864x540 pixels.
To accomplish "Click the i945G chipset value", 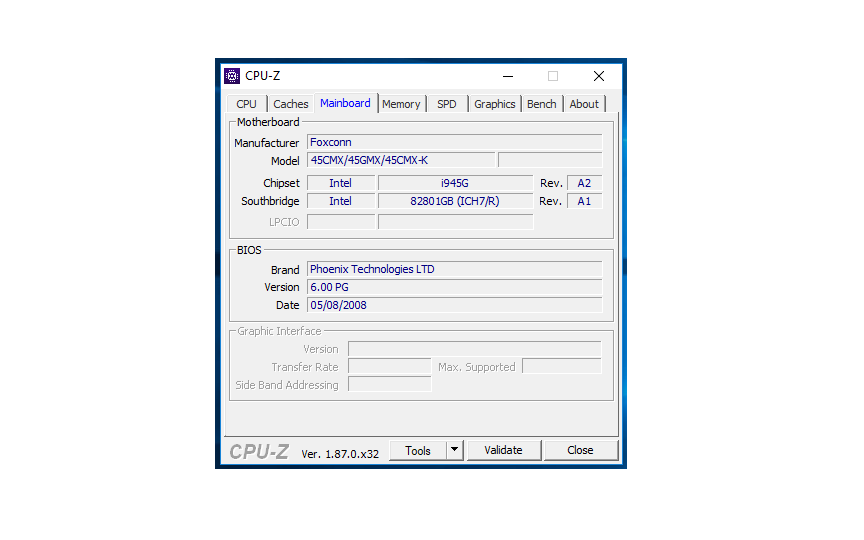I will click(x=455, y=183).
